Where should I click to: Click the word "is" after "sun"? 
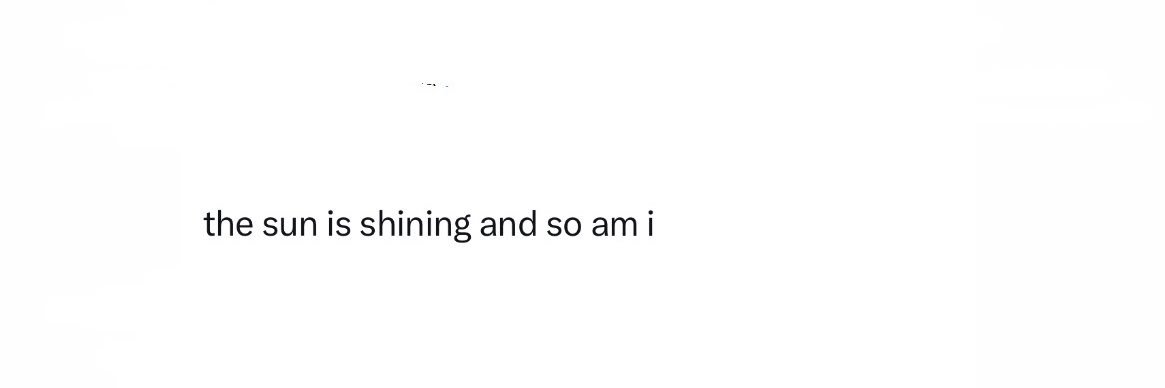(x=339, y=224)
